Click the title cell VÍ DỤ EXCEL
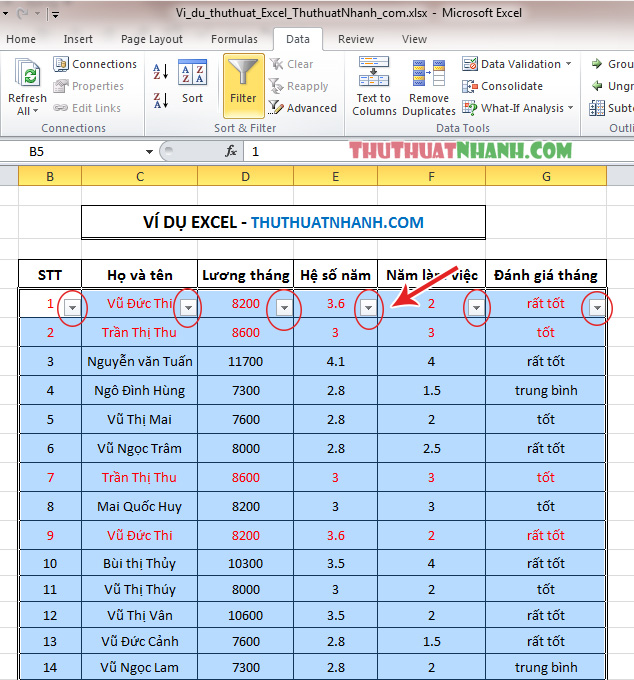The height and width of the screenshot is (680, 634). [x=283, y=222]
